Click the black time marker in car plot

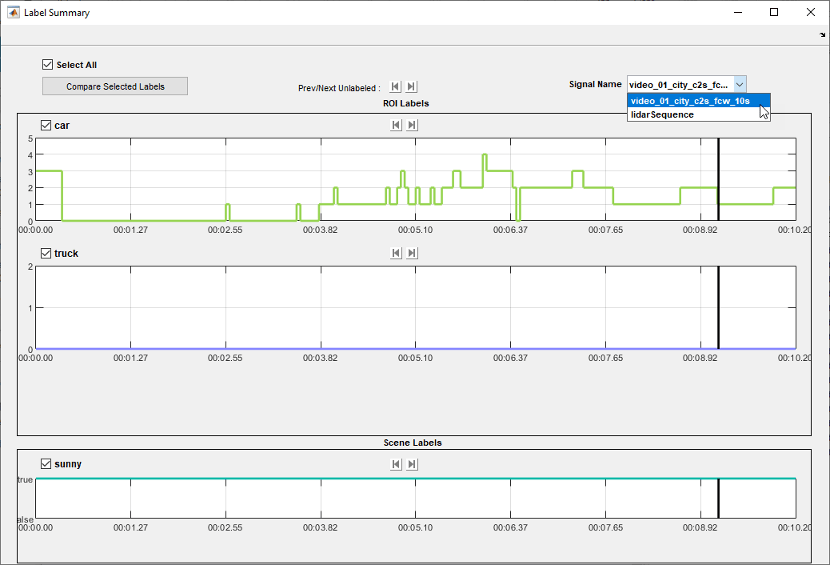(718, 179)
